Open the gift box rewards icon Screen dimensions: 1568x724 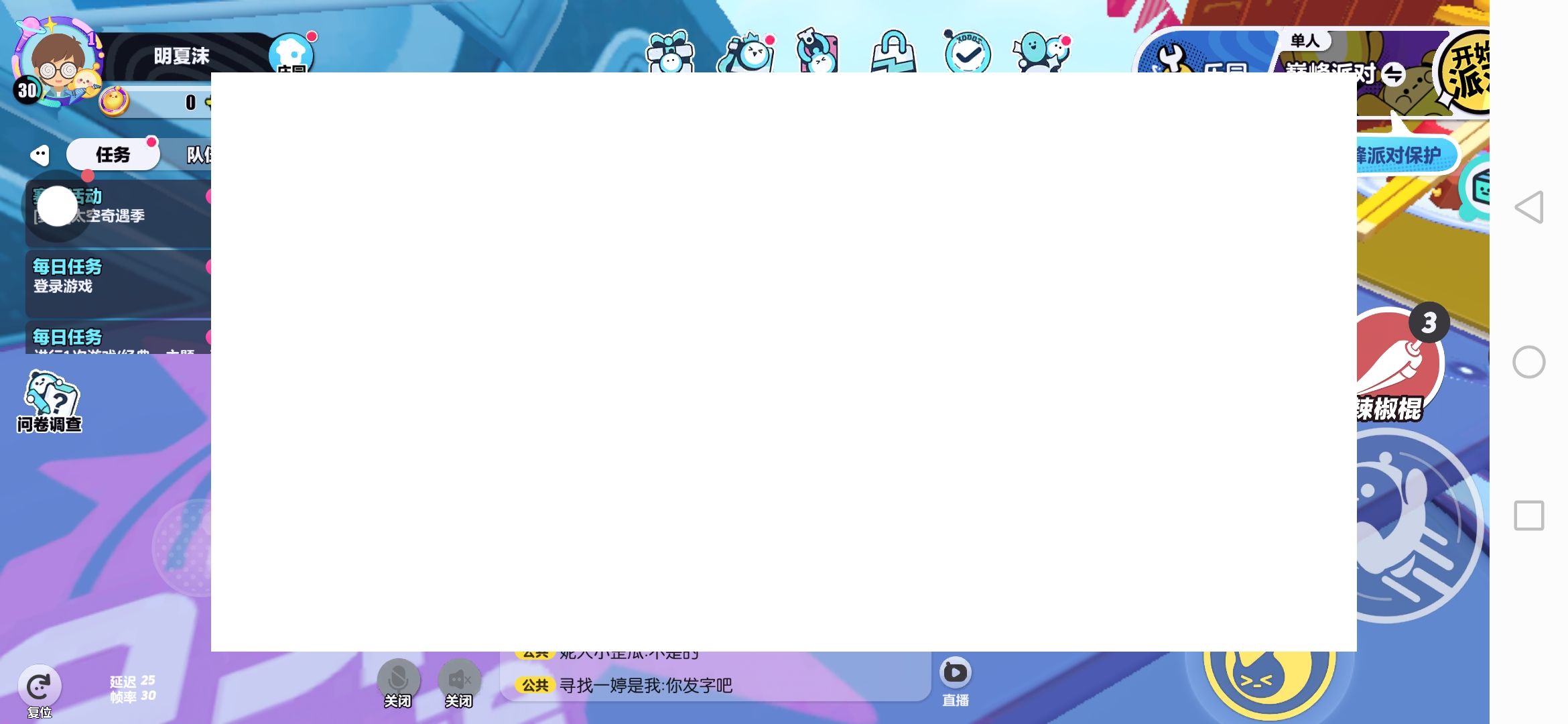[670, 52]
